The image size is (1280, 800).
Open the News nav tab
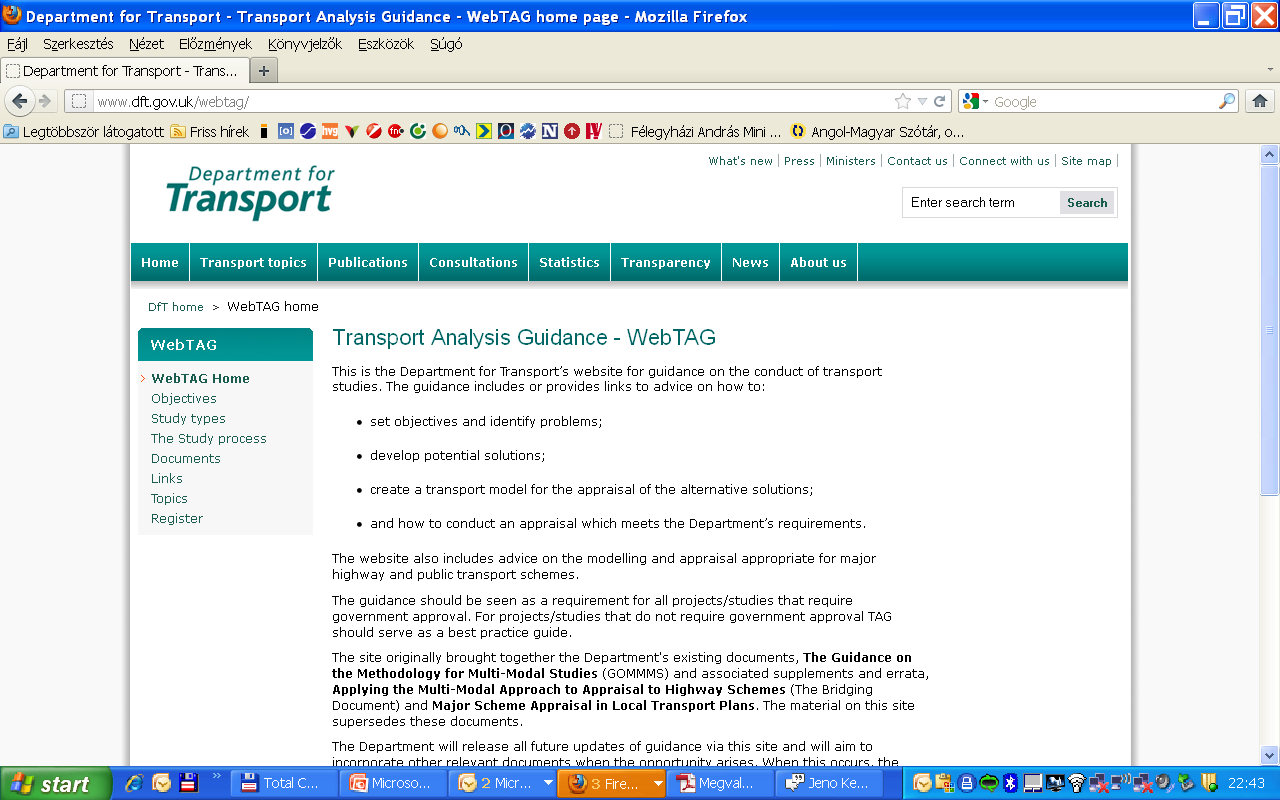point(750,262)
